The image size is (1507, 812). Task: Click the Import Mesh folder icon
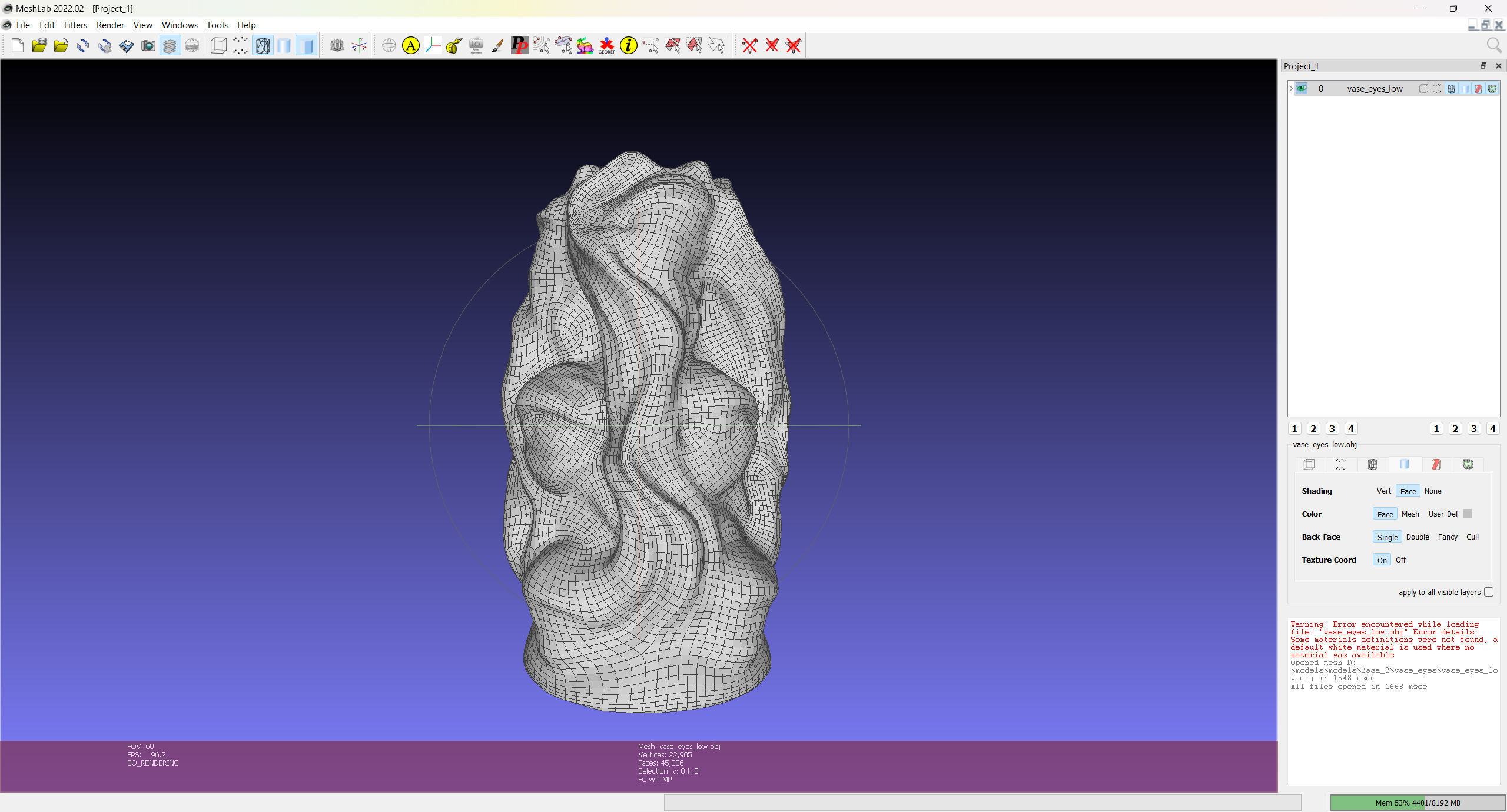pos(61,45)
